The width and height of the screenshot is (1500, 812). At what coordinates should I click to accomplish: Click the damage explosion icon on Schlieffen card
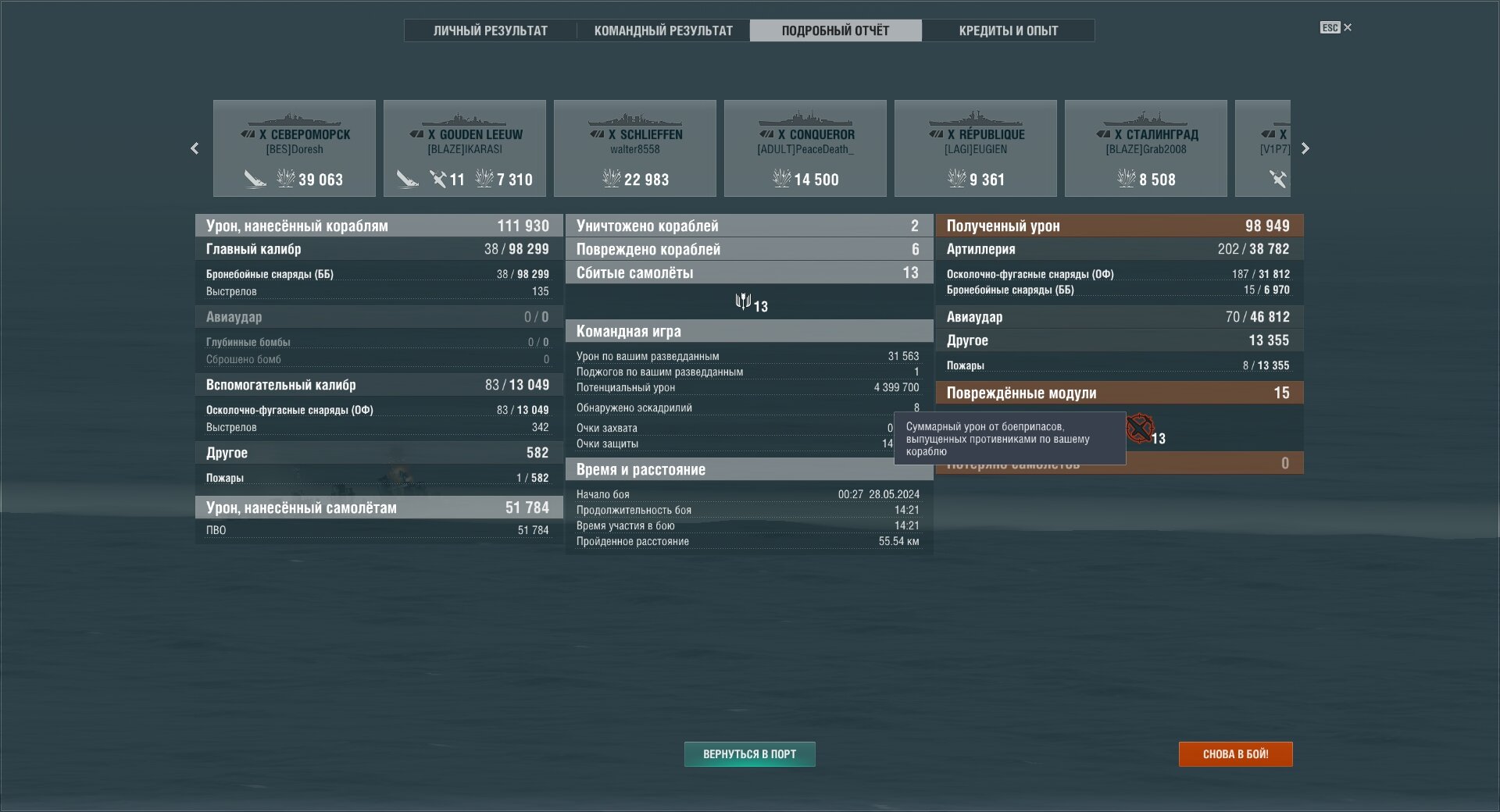pos(611,179)
